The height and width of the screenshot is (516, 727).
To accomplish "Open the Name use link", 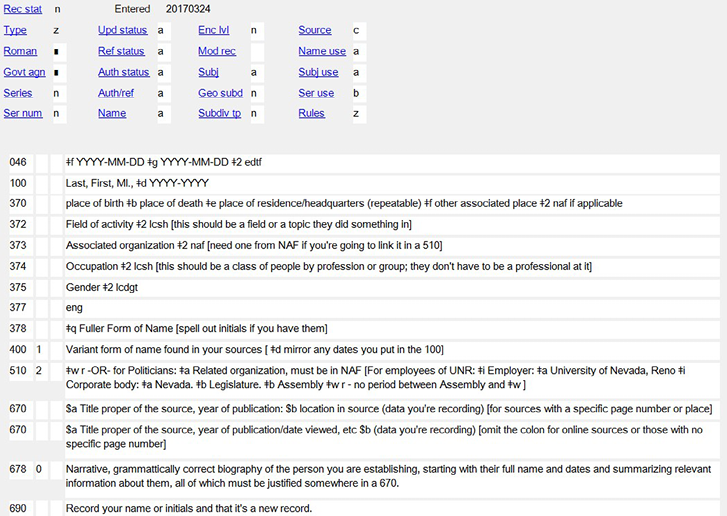I will click(322, 51).
